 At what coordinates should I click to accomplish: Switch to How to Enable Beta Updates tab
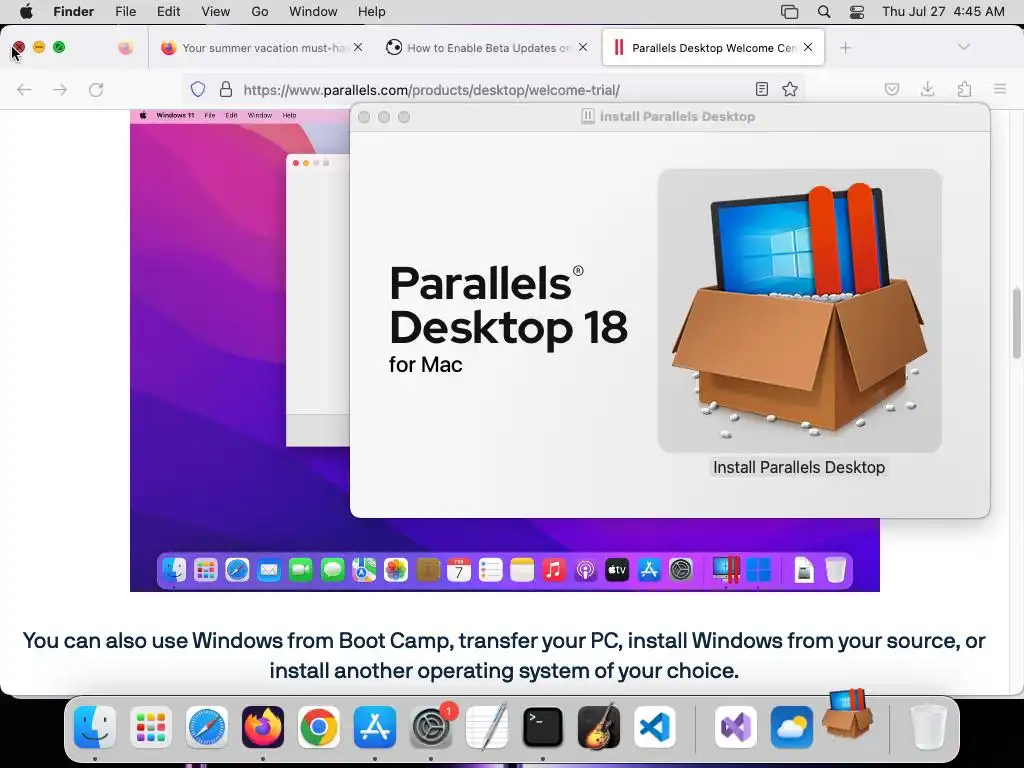pyautogui.click(x=487, y=48)
